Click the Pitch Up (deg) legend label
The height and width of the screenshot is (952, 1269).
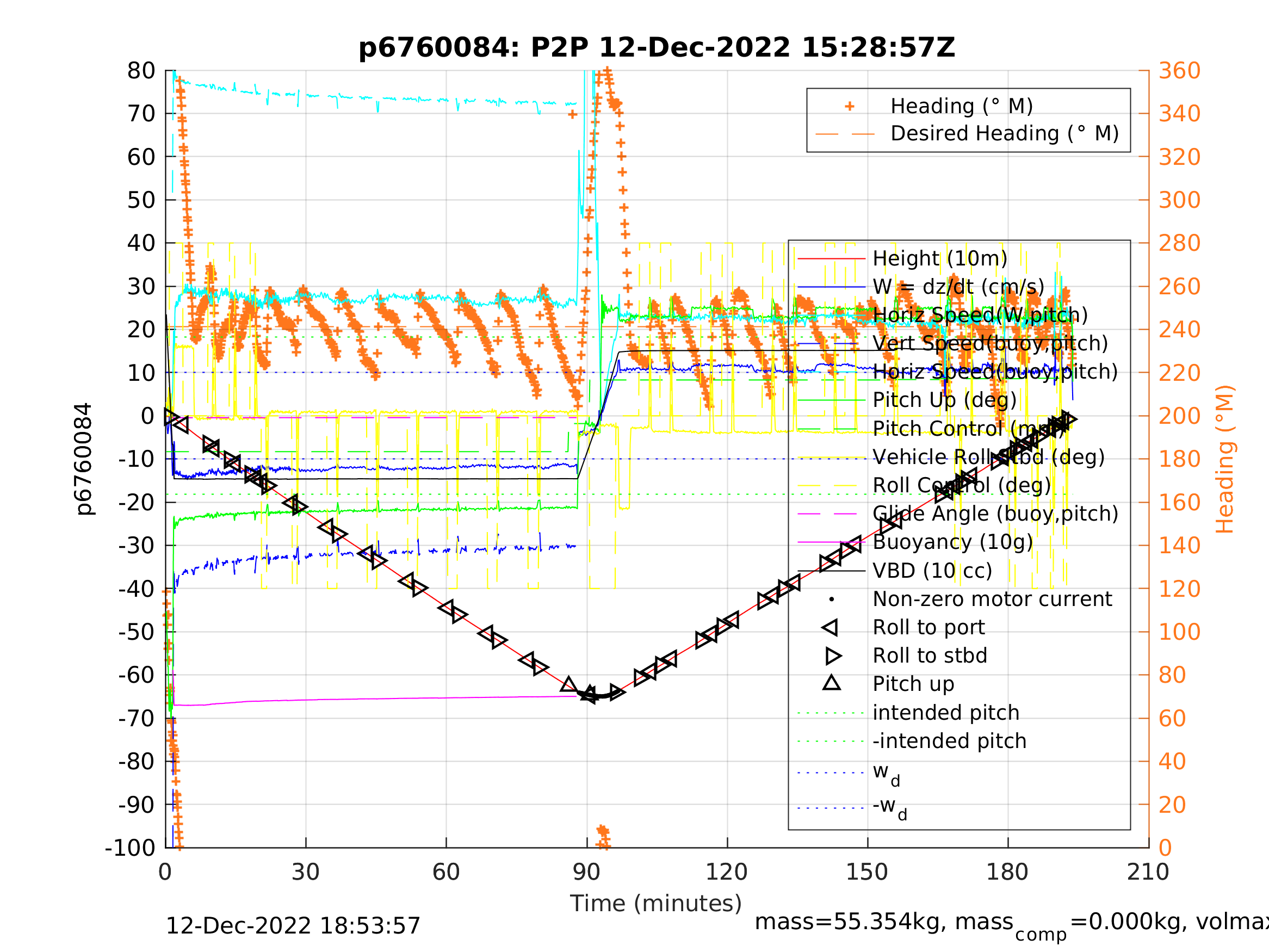(x=944, y=400)
